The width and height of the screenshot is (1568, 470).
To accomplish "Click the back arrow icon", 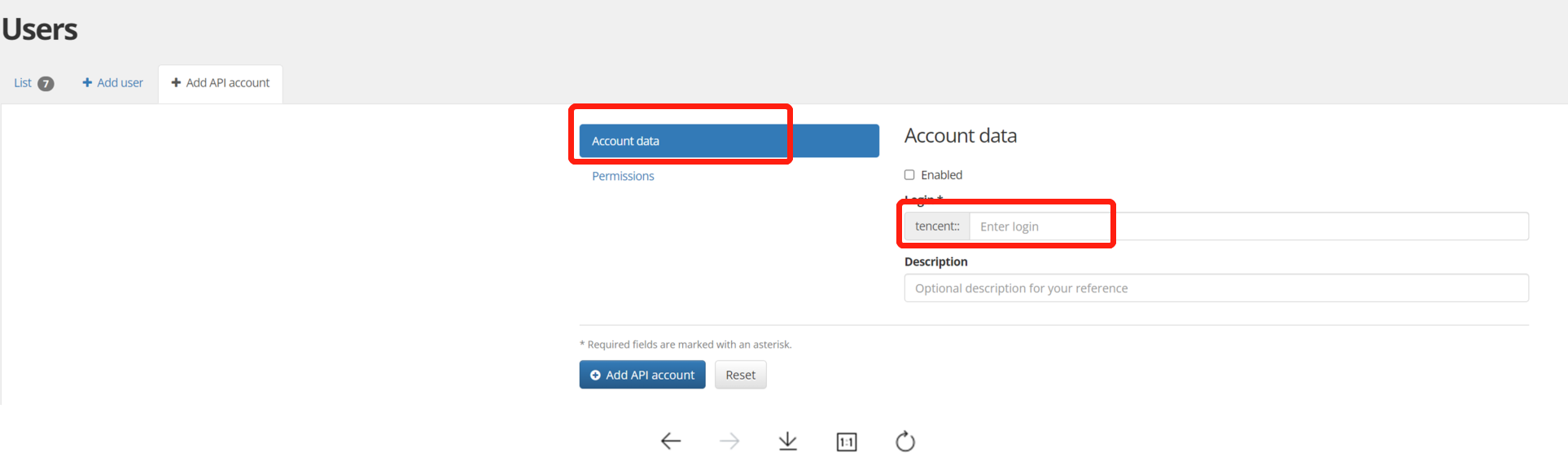I will coord(671,441).
